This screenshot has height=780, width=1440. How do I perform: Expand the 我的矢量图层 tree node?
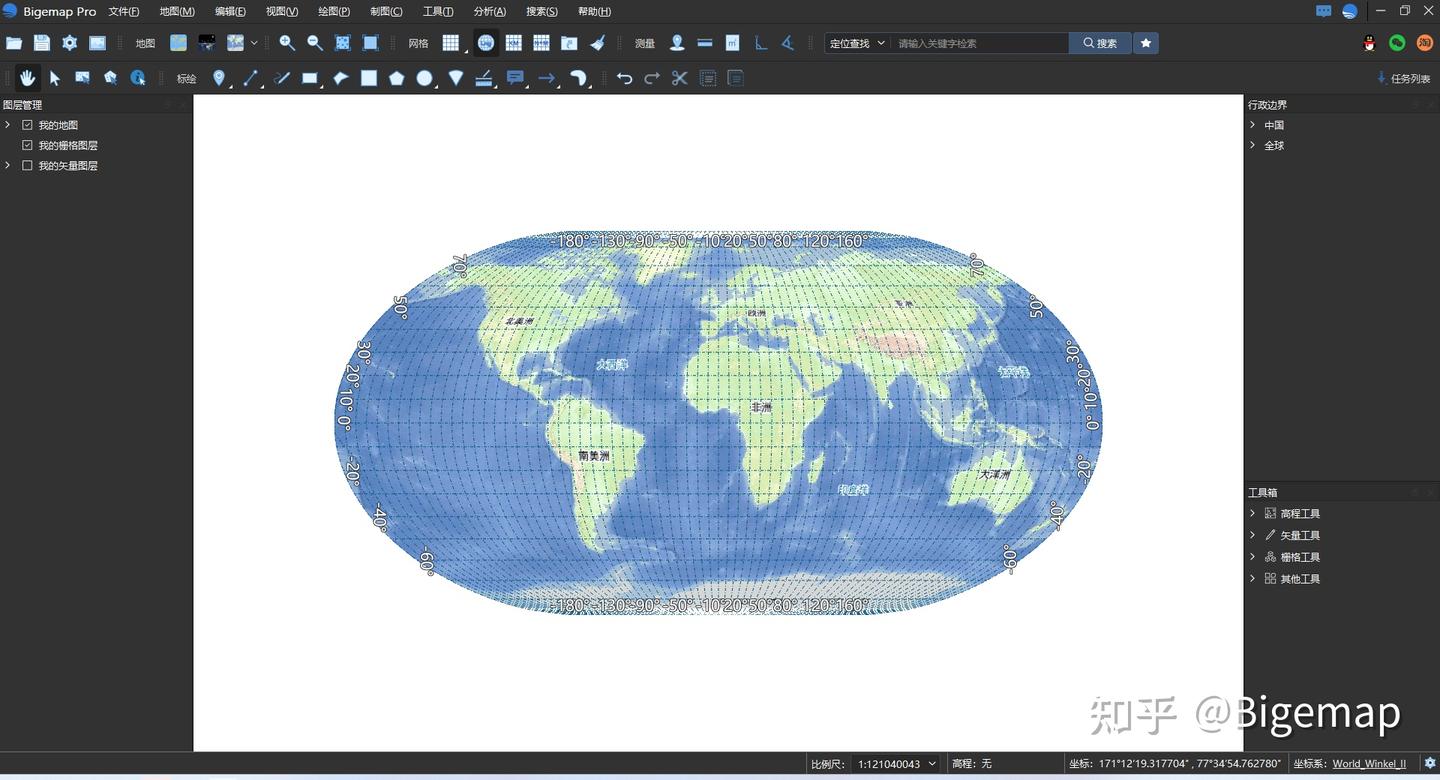(x=8, y=165)
